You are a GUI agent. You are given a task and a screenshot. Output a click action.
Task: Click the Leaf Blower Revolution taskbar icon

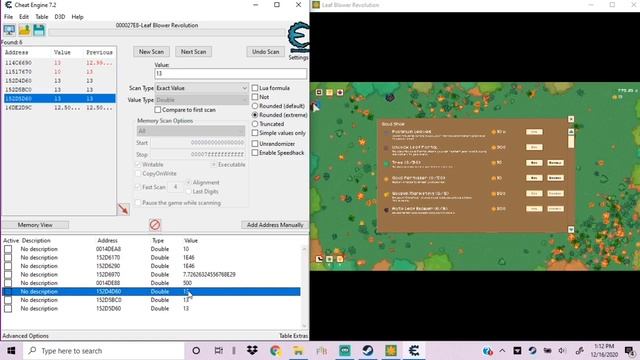click(x=391, y=351)
